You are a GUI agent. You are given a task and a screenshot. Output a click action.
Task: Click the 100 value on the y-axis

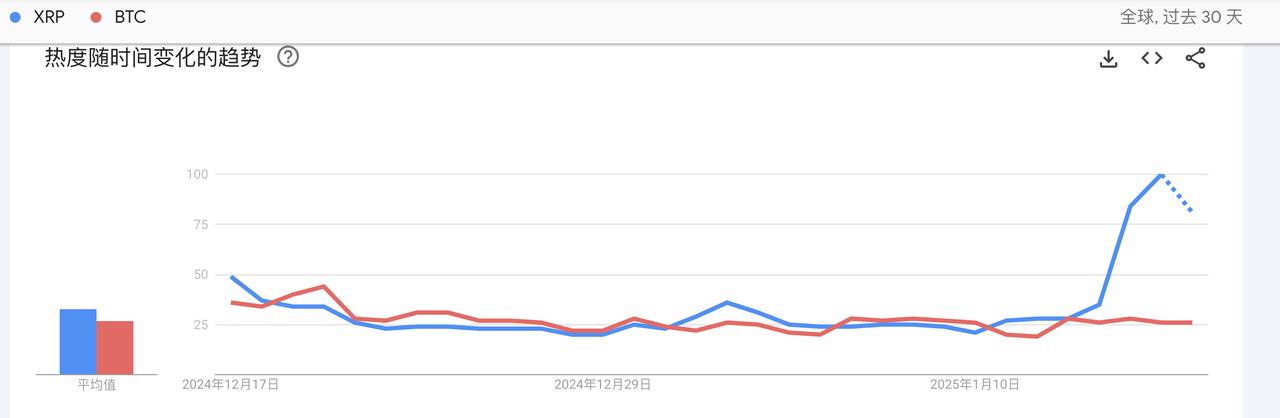coord(195,175)
